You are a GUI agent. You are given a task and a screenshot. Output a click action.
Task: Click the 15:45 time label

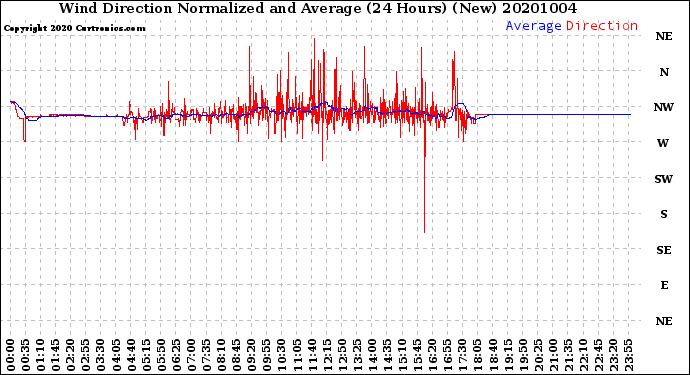click(418, 355)
